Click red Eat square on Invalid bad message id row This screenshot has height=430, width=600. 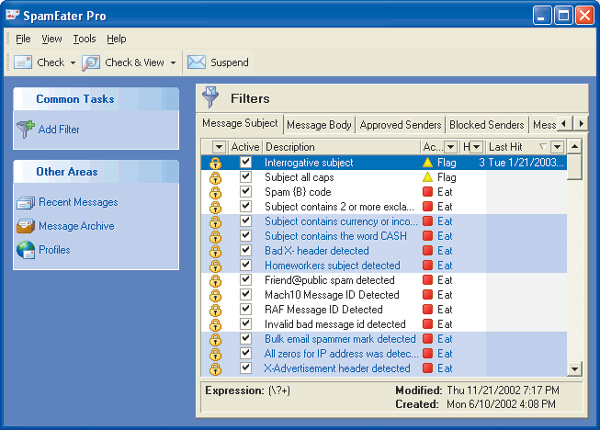click(428, 324)
